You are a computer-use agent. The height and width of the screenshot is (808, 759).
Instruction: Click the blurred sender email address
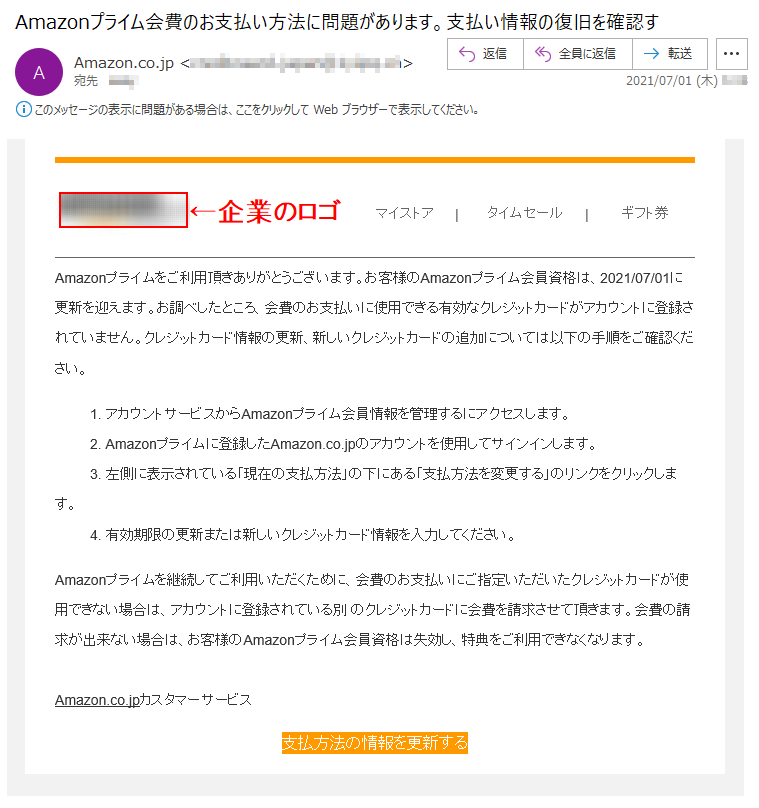coord(296,63)
